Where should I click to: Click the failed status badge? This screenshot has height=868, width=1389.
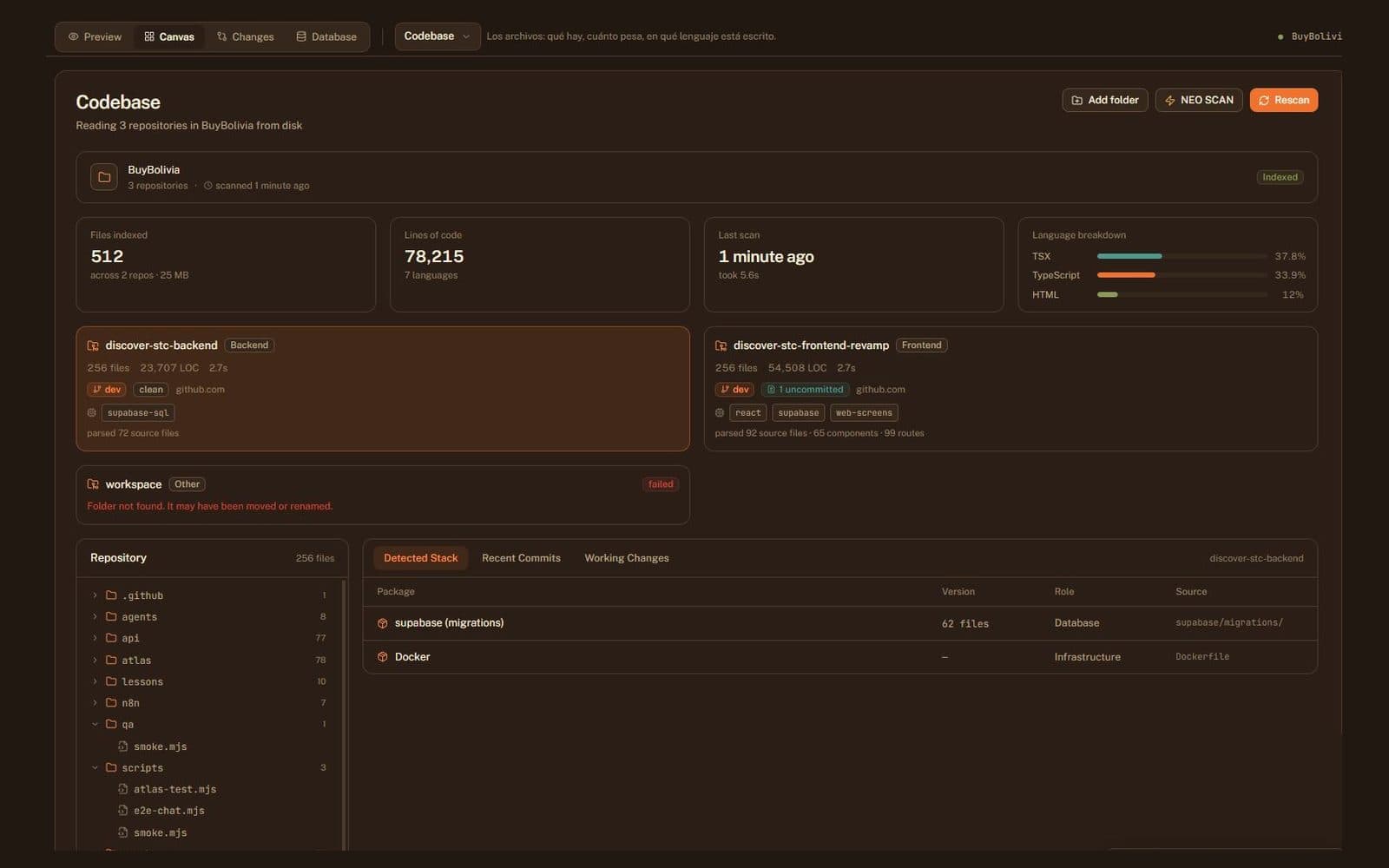(661, 484)
